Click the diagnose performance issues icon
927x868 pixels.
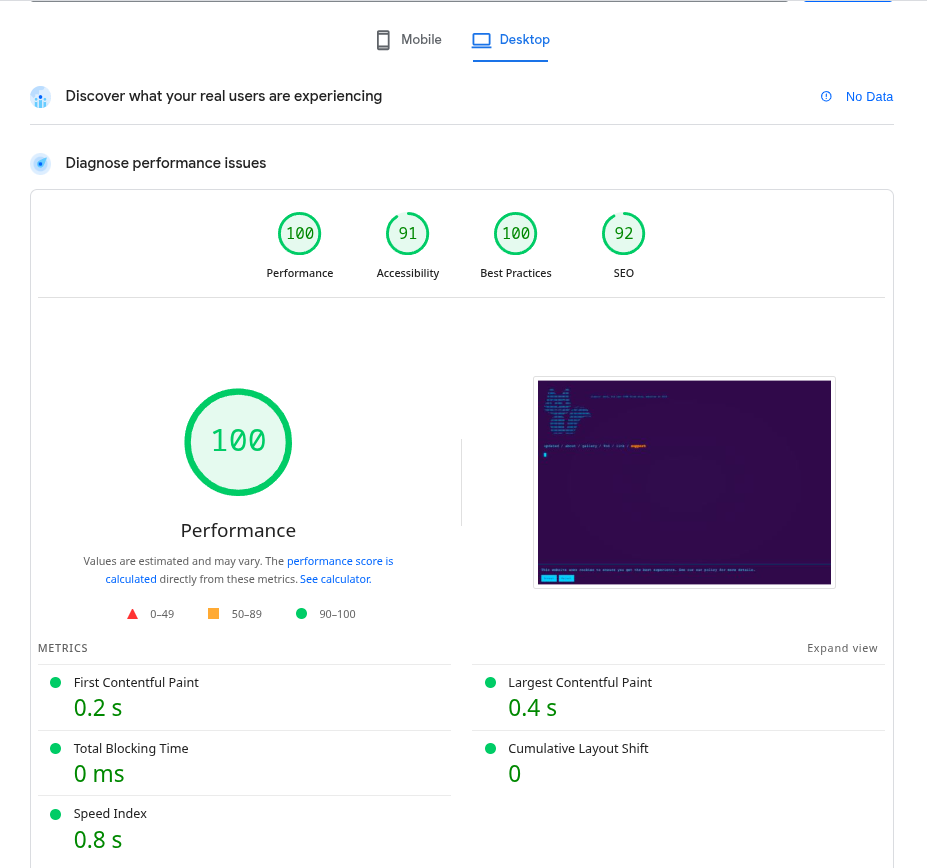click(41, 163)
